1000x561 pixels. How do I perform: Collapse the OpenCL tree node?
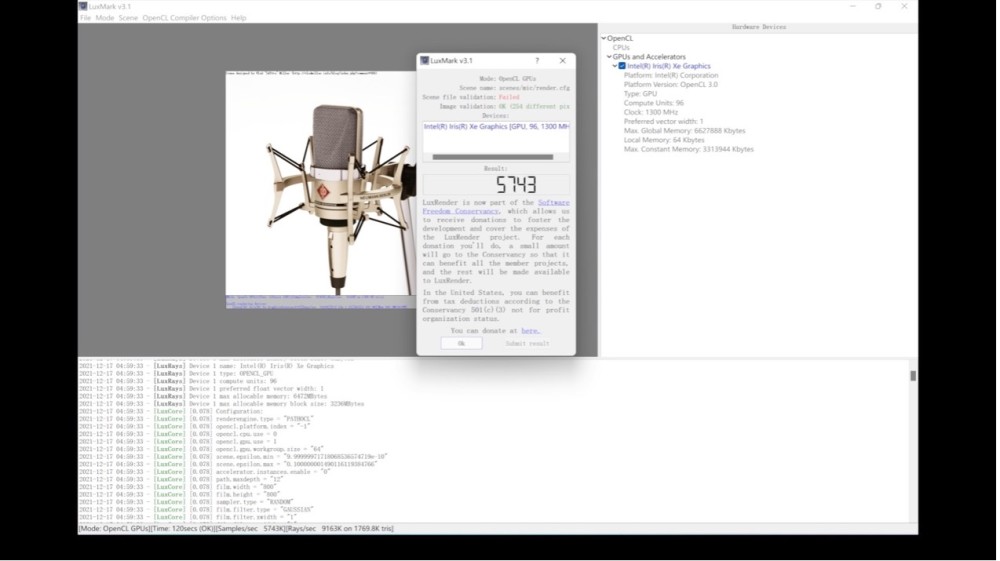click(x=604, y=39)
